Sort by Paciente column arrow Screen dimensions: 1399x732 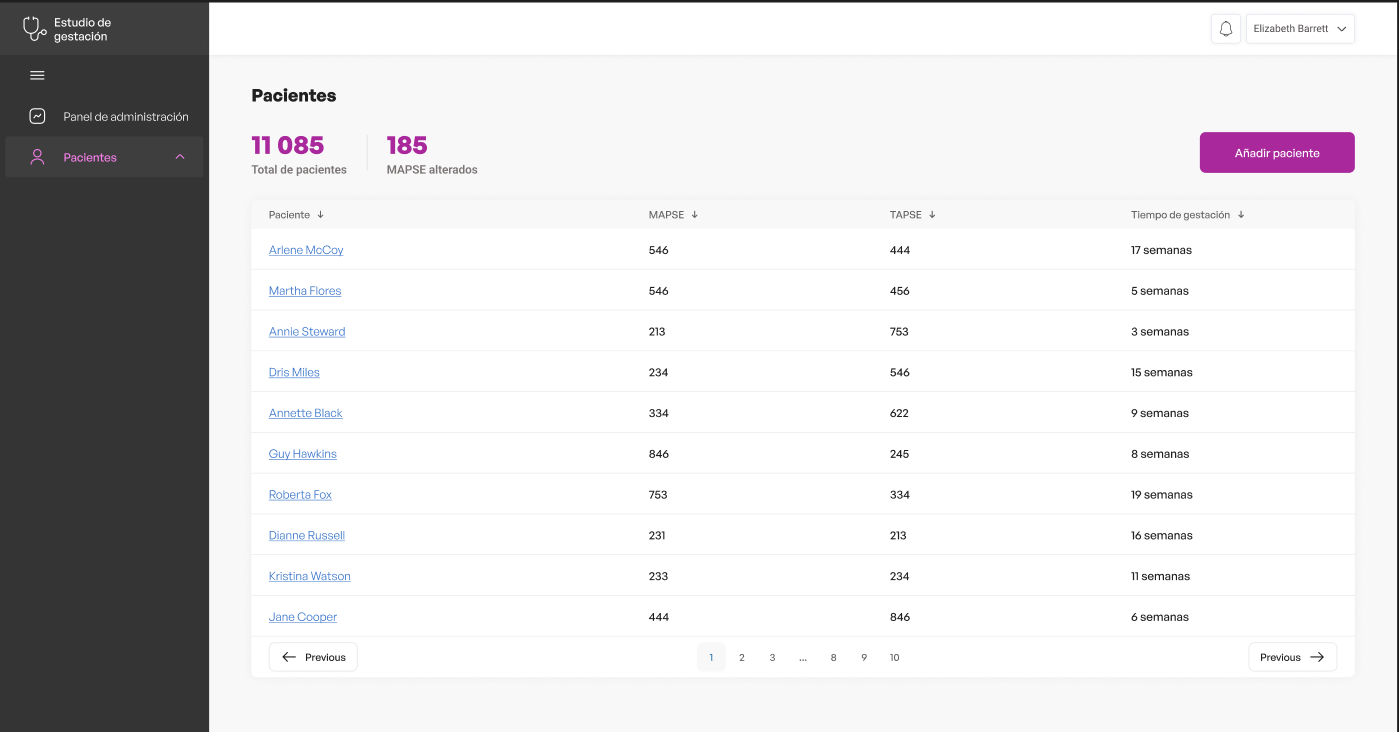pos(321,215)
